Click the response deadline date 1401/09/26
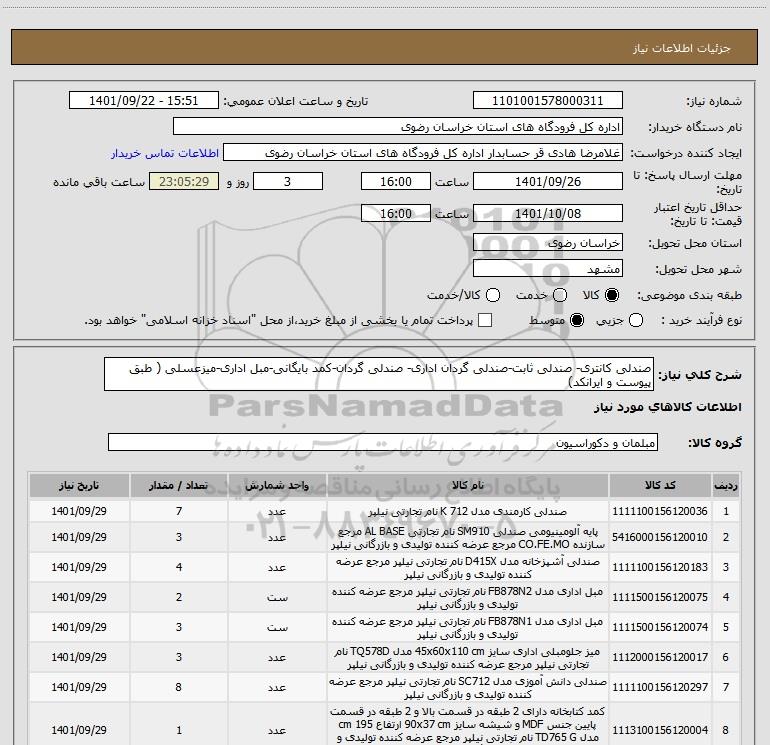 pyautogui.click(x=548, y=182)
